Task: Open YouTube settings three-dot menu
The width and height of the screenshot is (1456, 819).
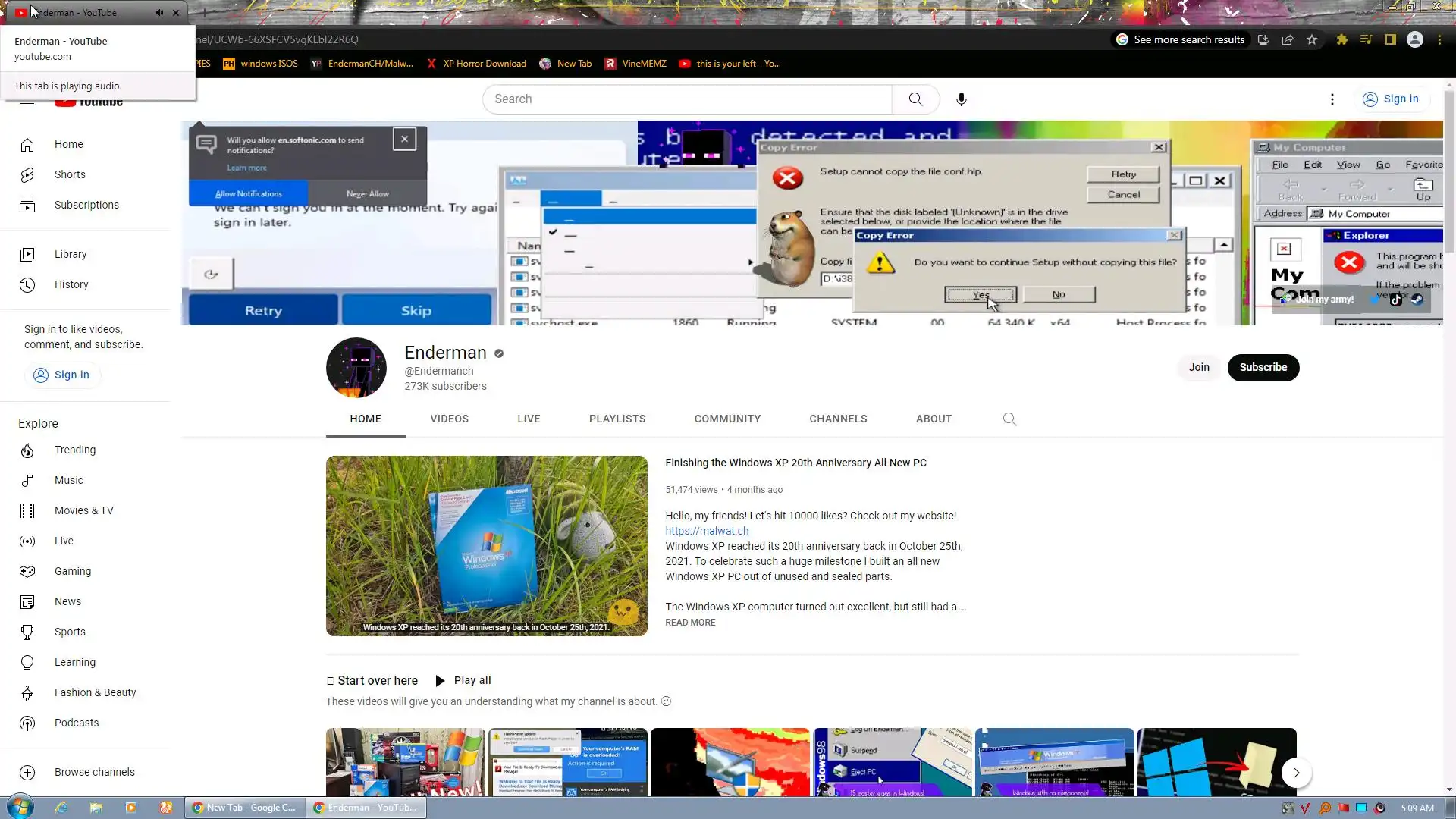Action: click(x=1332, y=99)
